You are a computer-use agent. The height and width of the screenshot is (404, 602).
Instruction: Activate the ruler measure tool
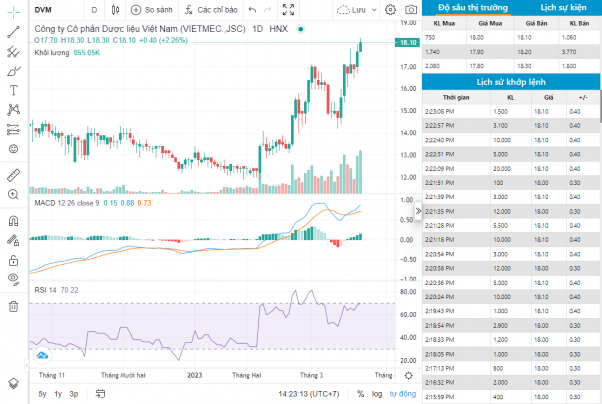[13, 175]
